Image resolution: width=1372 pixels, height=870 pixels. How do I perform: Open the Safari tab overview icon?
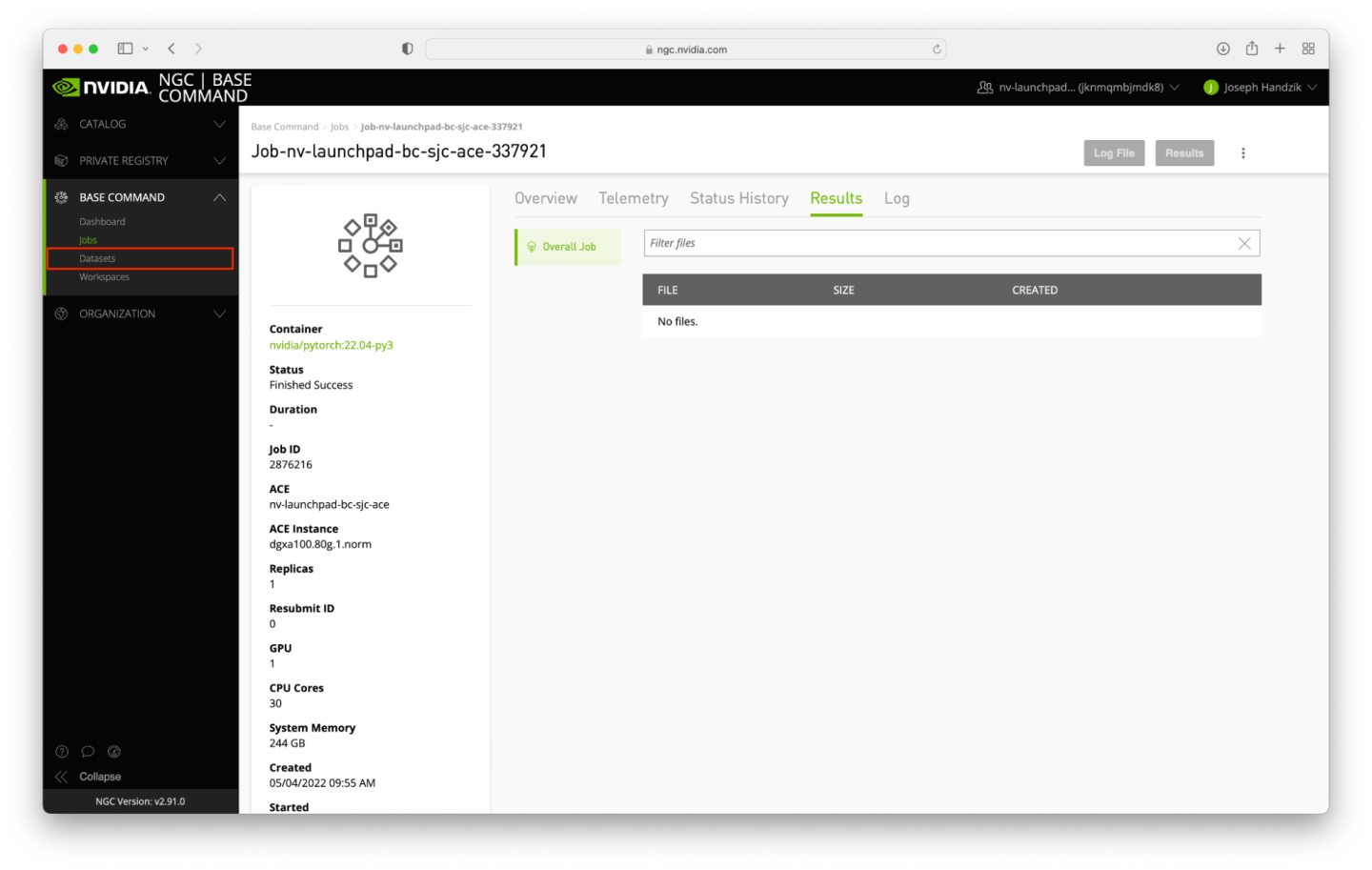tap(1308, 49)
